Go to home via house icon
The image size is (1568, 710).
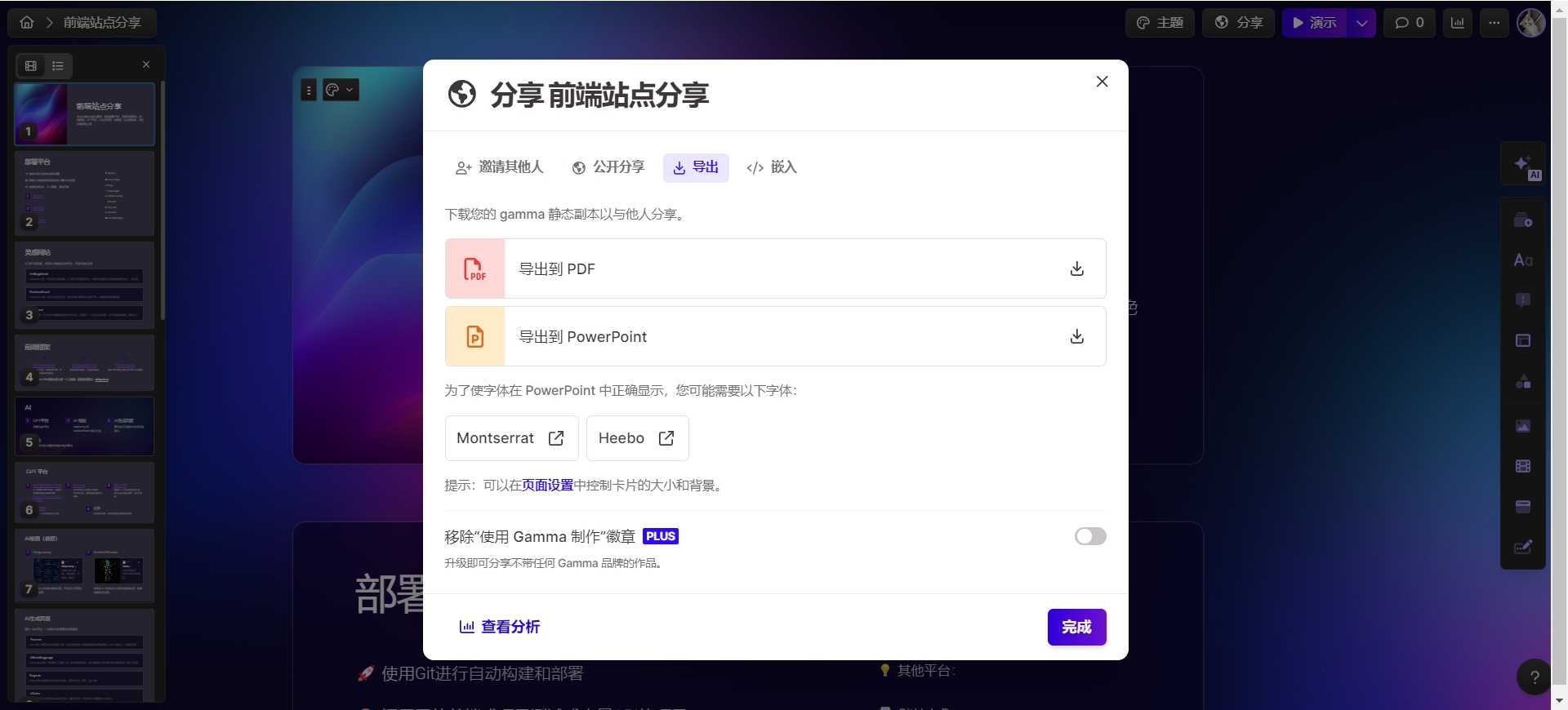pos(27,23)
